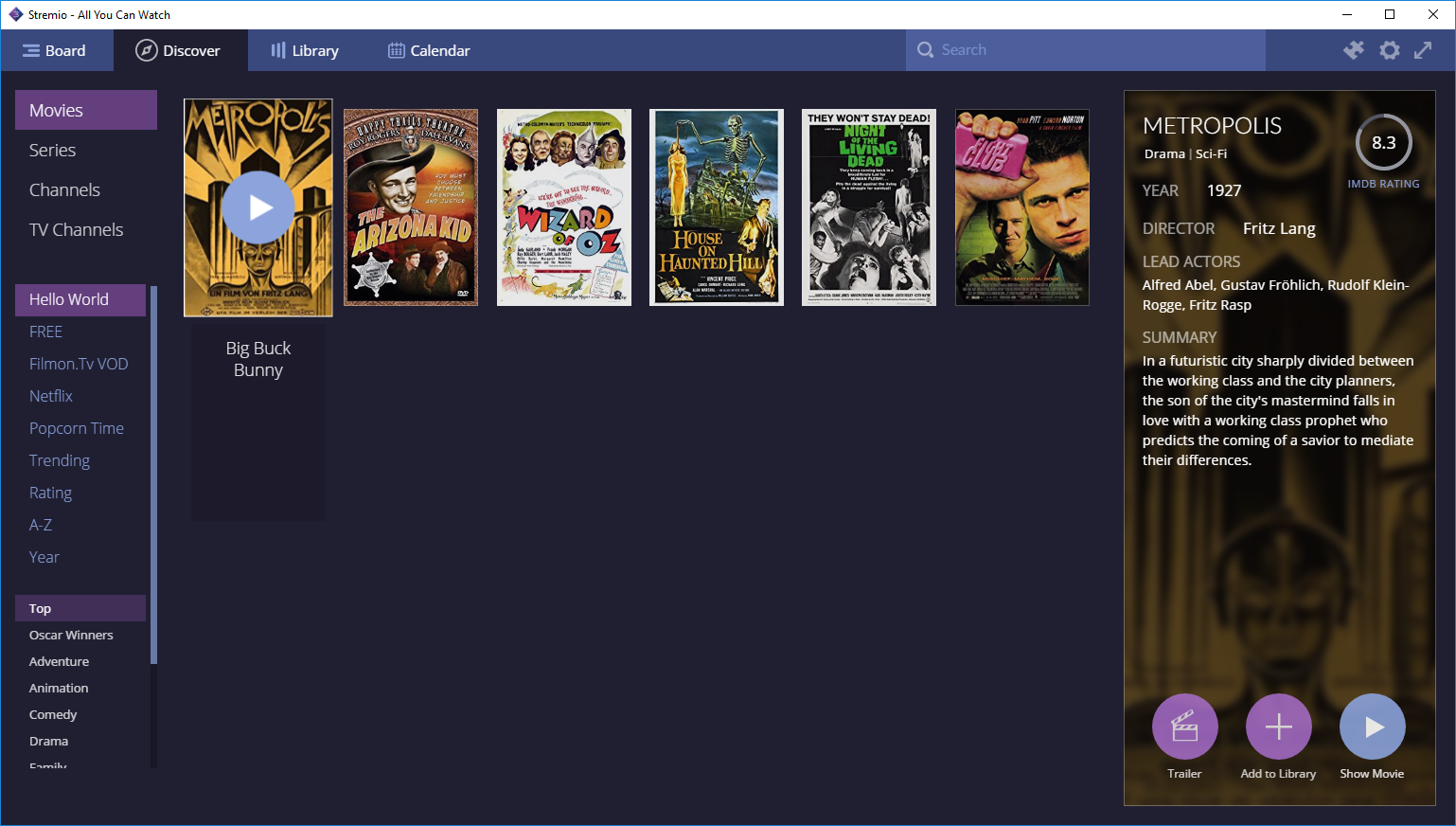Open the Library tab

click(305, 50)
